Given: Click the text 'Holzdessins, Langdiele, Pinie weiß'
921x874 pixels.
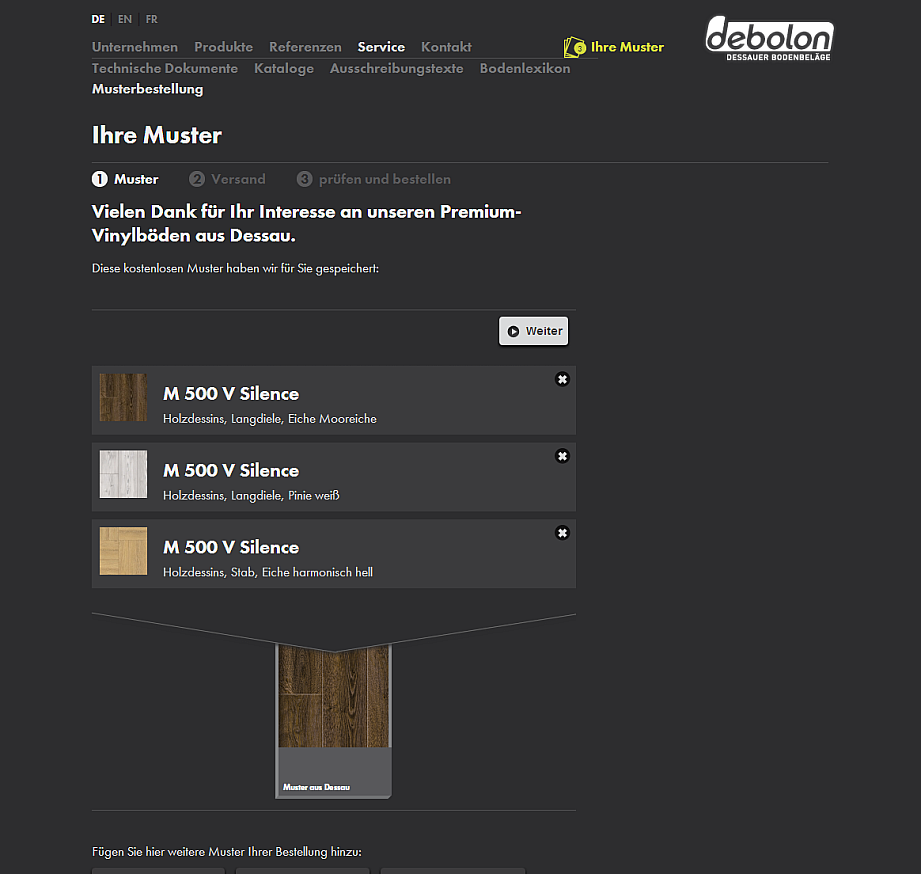Looking at the screenshot, I should [x=251, y=496].
